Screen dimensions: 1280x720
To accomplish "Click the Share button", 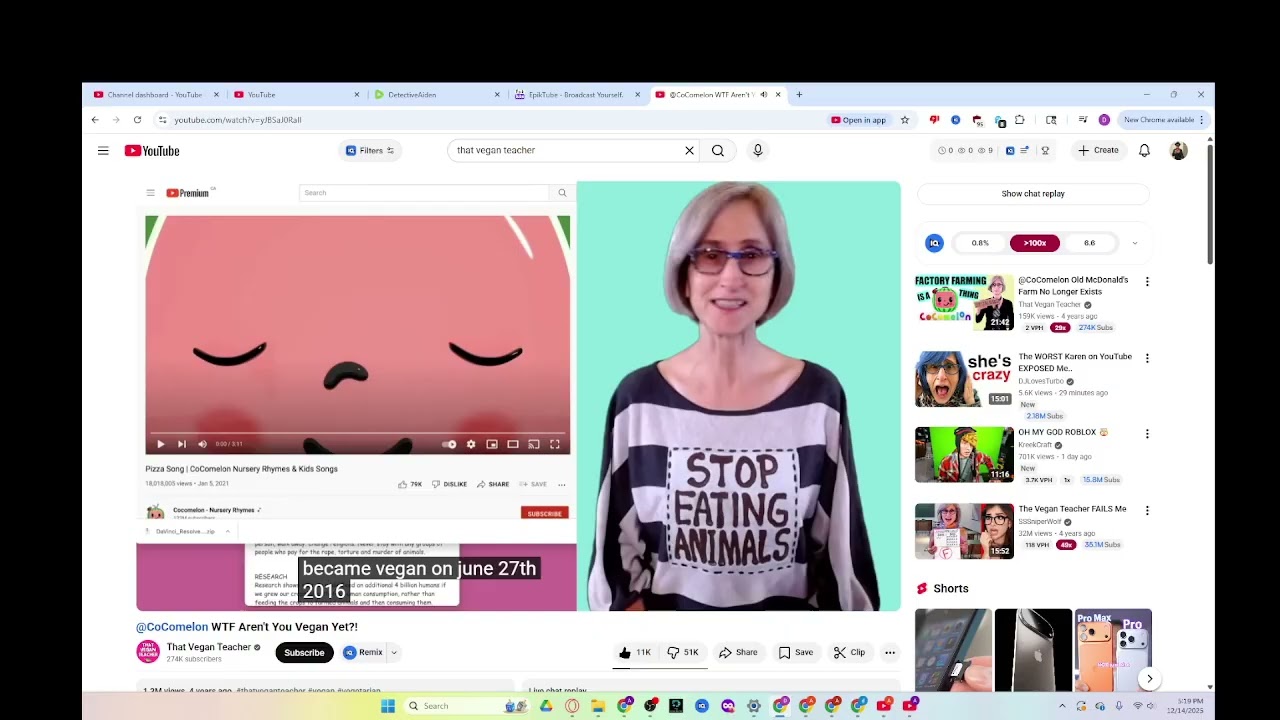I will (x=738, y=652).
